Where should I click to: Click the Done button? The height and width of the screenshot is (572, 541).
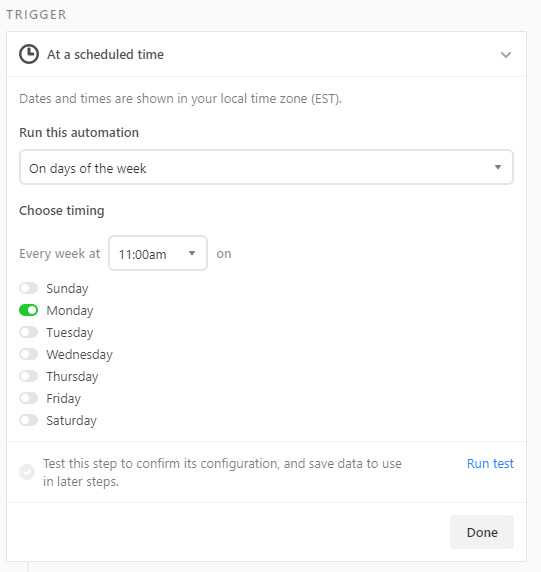[x=482, y=532]
